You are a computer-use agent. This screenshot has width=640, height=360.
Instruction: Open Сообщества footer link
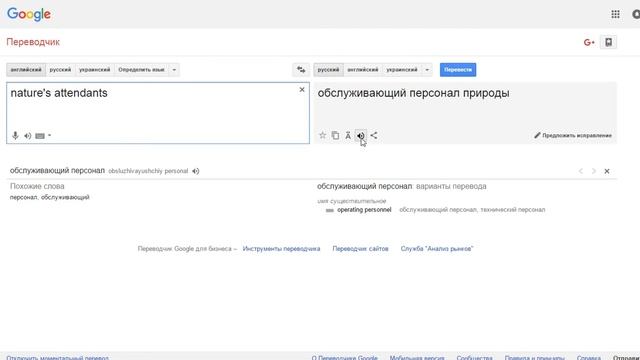point(474,358)
